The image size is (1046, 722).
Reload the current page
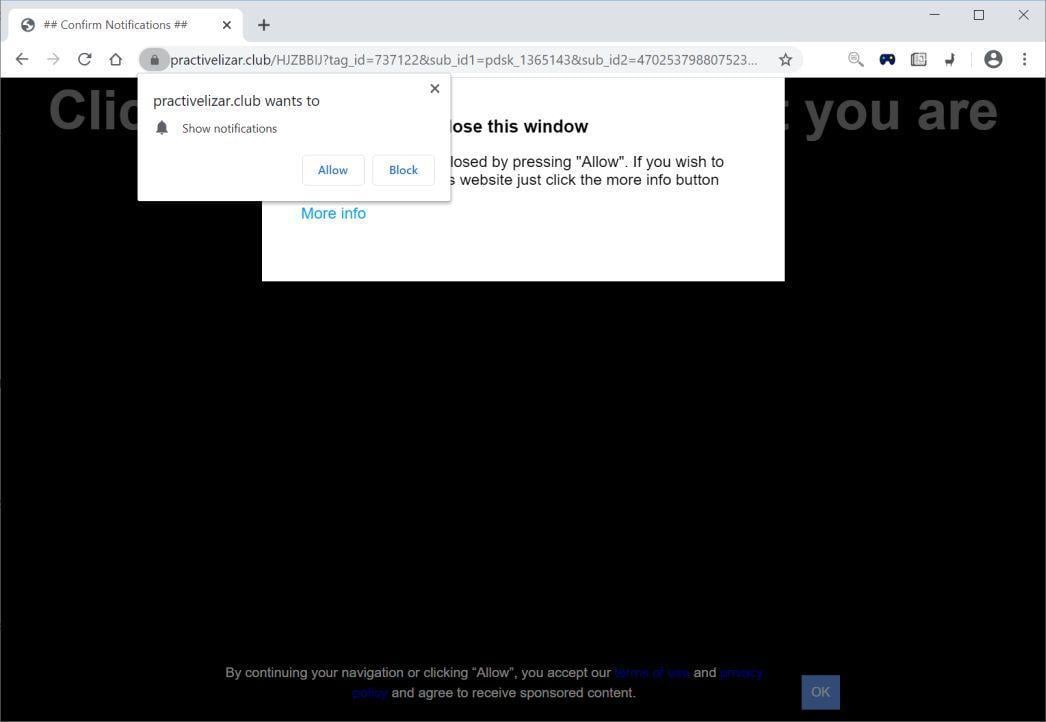84,59
